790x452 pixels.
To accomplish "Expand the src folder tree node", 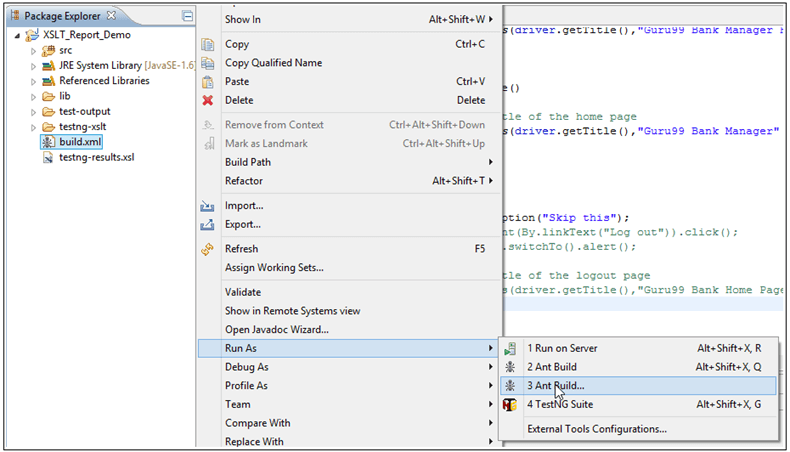I will 34,50.
